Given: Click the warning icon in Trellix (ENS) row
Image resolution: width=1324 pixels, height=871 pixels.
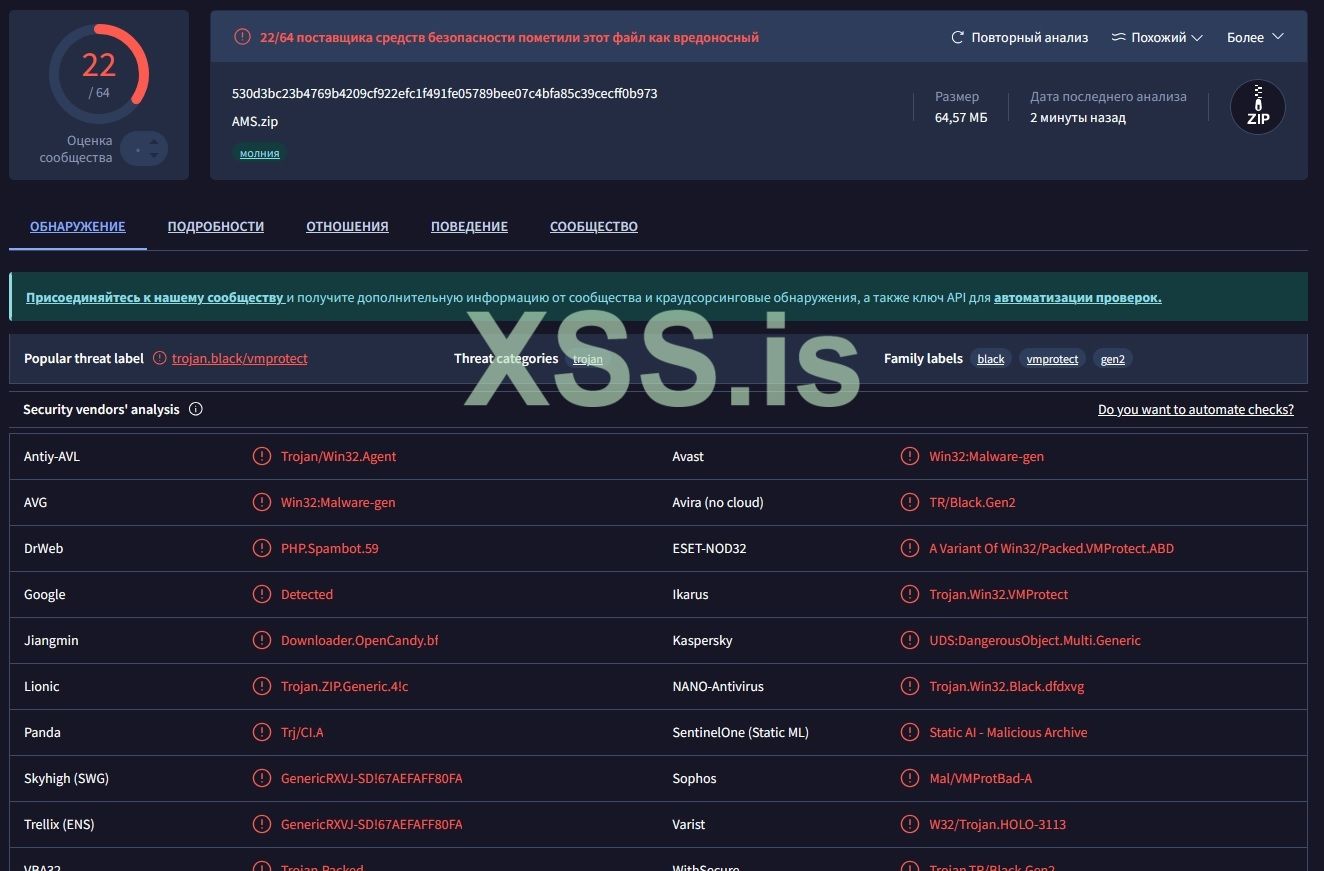Looking at the screenshot, I should (x=262, y=824).
